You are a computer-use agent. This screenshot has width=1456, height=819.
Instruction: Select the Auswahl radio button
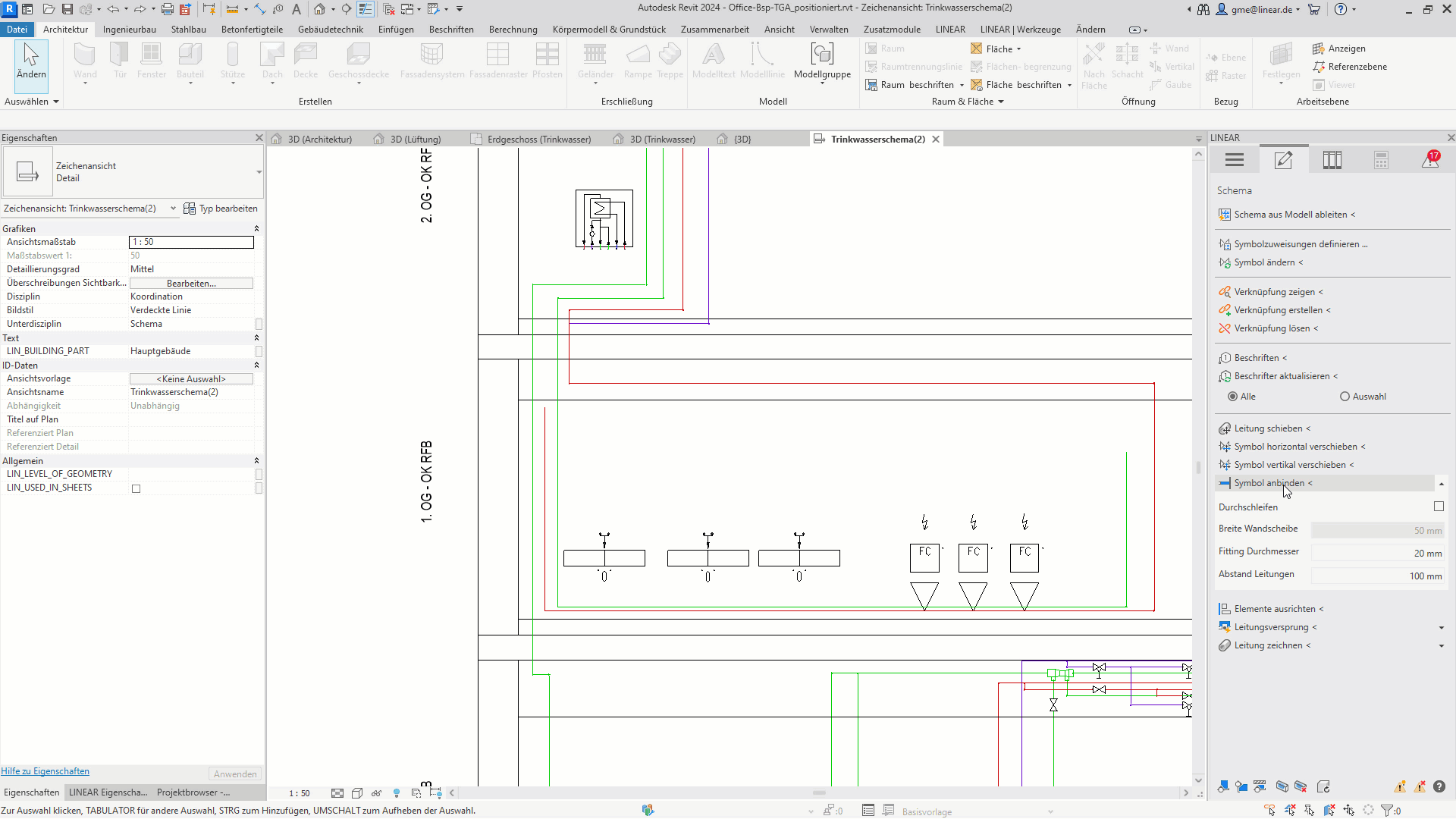[x=1345, y=396]
